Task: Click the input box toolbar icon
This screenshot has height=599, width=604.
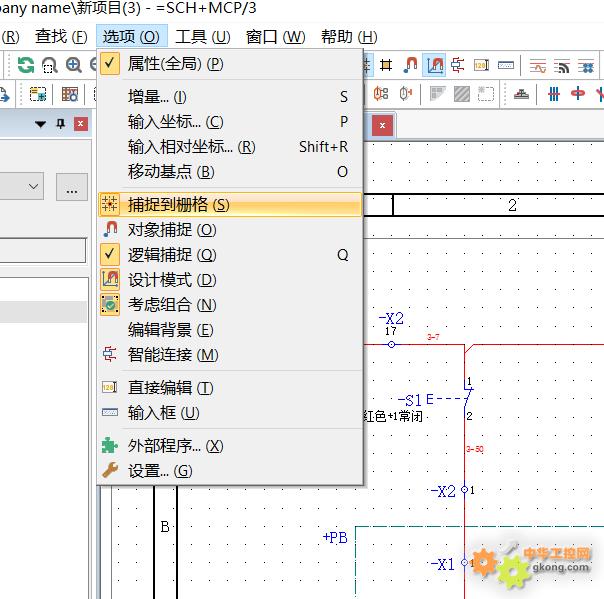Action: tap(505, 65)
